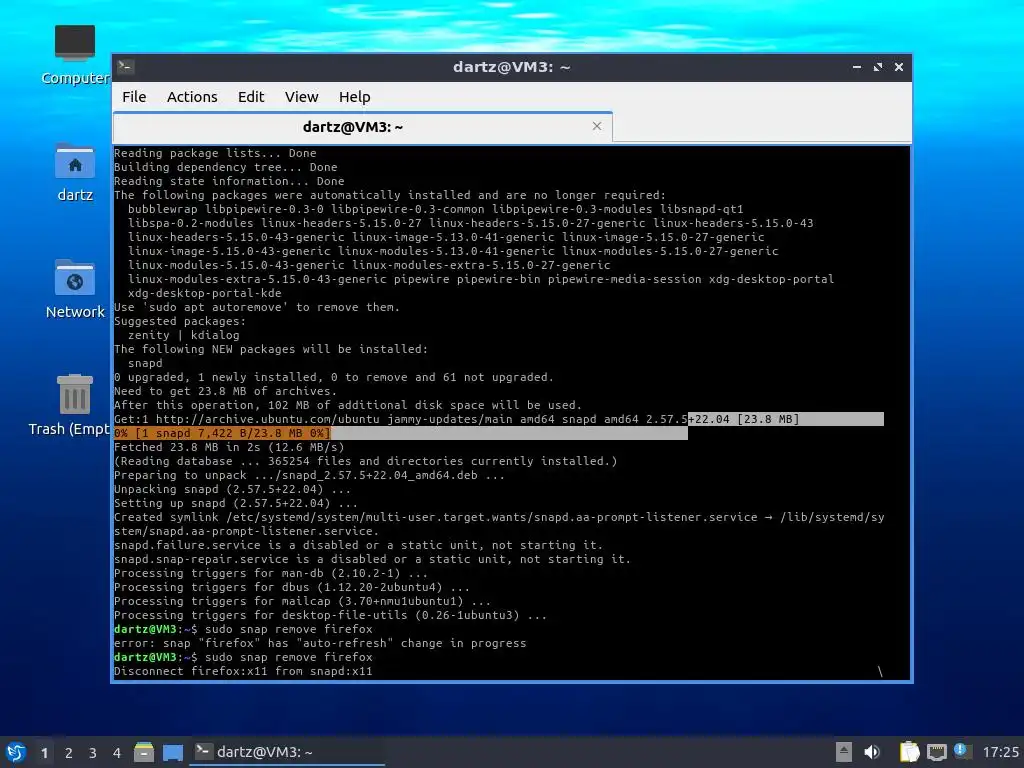Click the show desktop taskbar icon
This screenshot has width=1024, height=768.
click(x=172, y=752)
